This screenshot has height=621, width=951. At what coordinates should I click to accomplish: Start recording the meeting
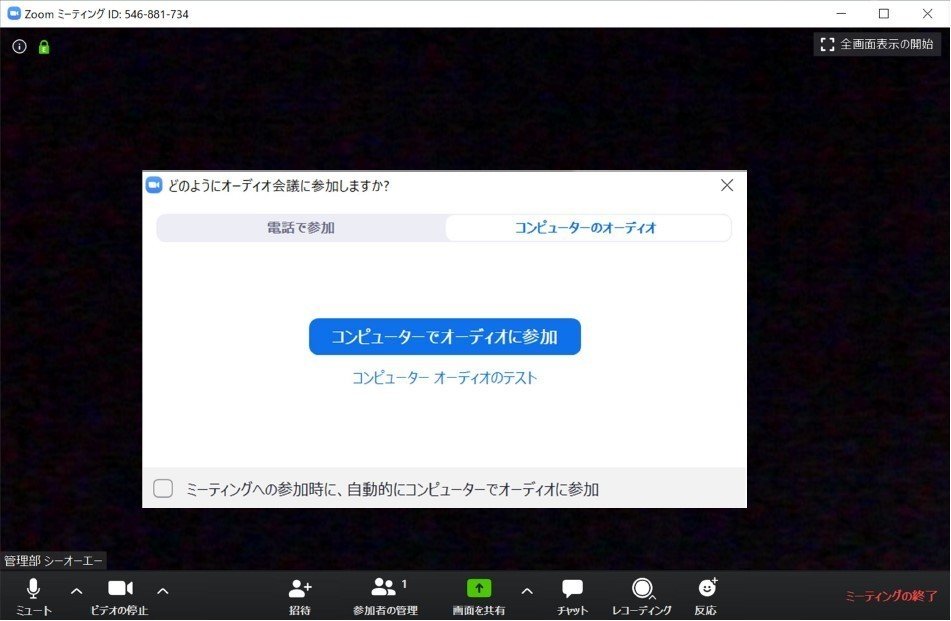(643, 594)
